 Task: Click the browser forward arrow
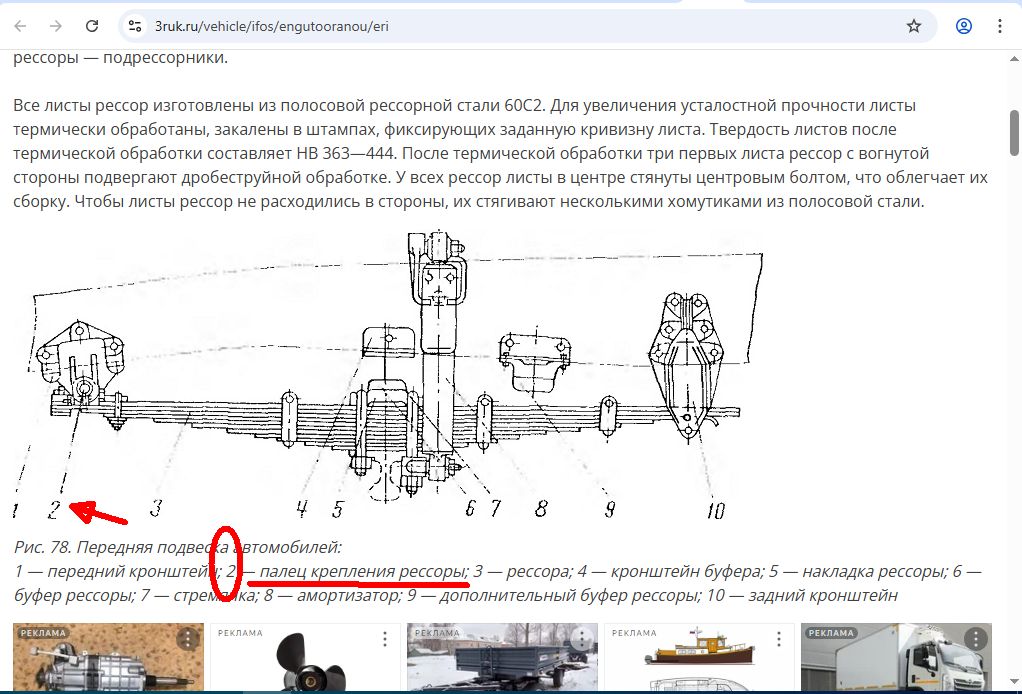point(56,26)
